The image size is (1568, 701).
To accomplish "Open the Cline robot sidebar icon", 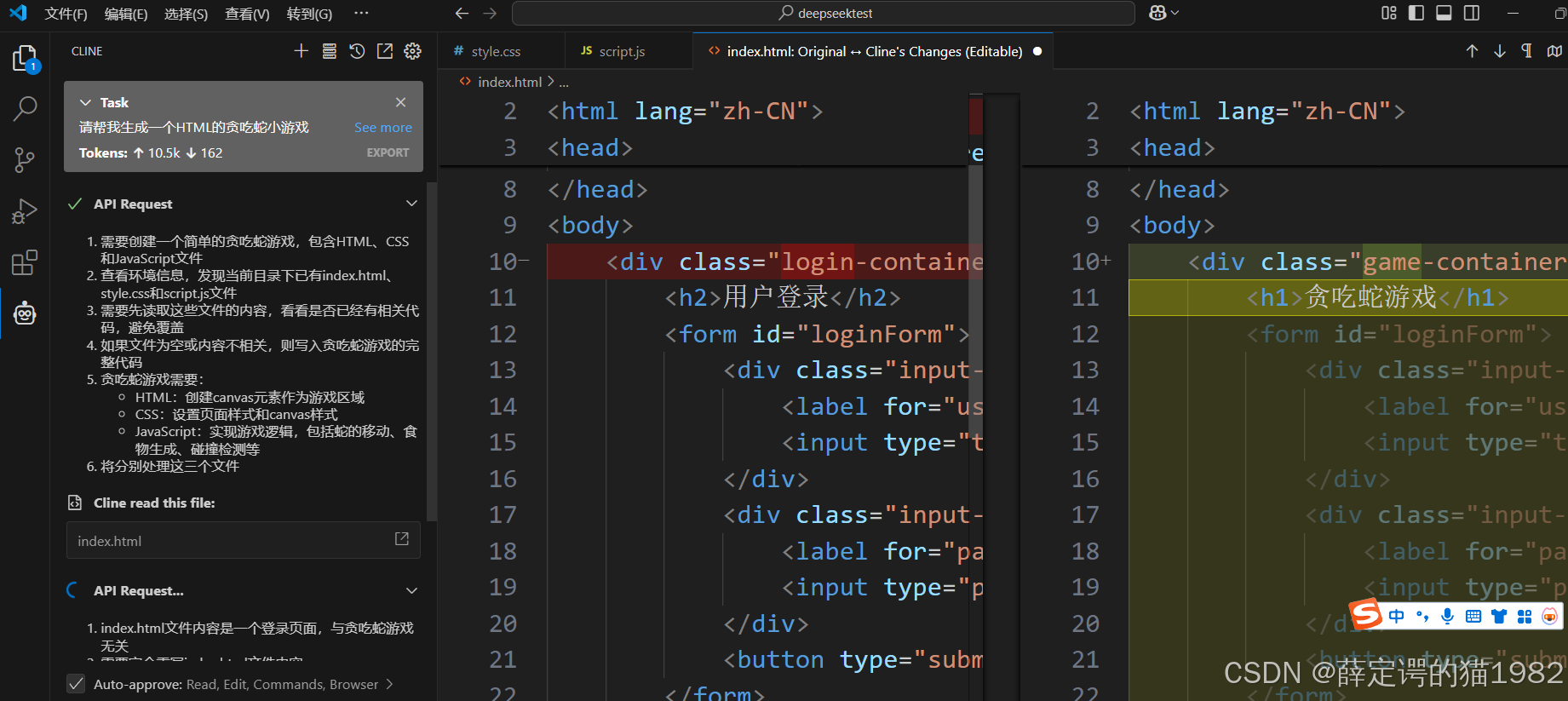I will (25, 313).
